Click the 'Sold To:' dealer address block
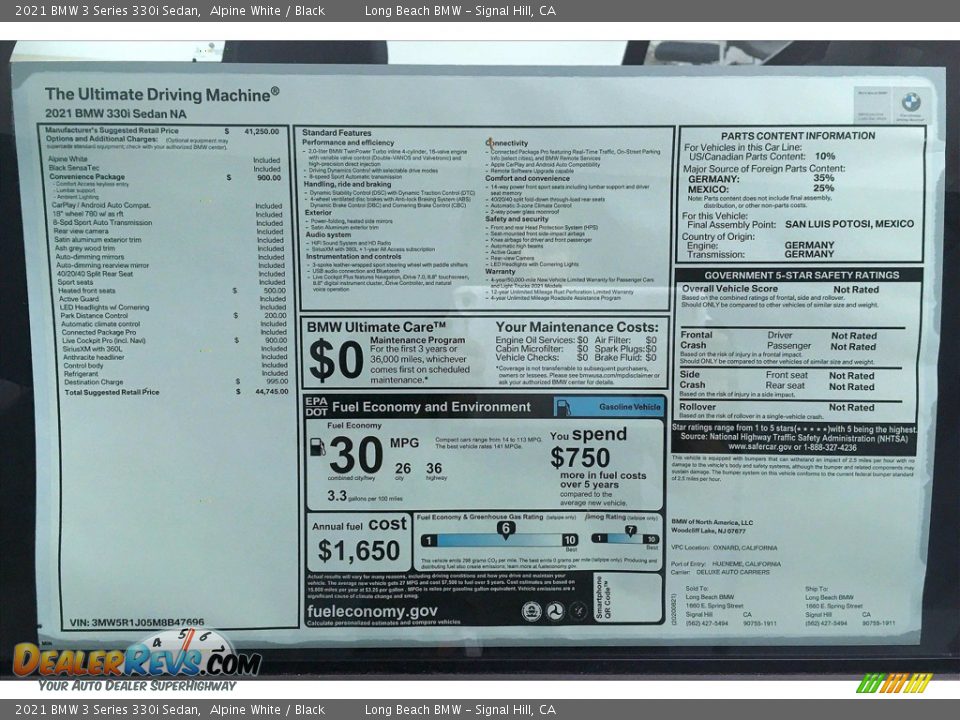 (731, 606)
